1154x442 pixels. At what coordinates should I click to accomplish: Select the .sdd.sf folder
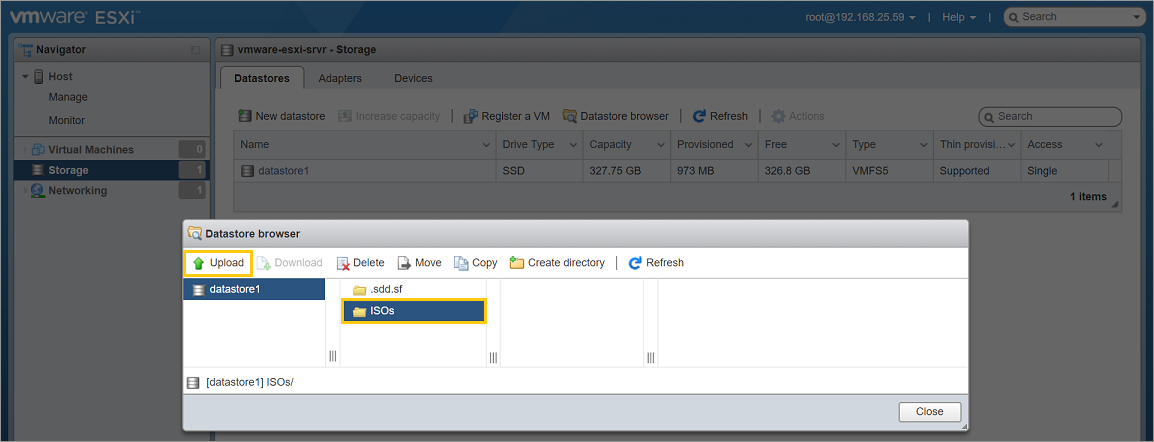point(378,289)
